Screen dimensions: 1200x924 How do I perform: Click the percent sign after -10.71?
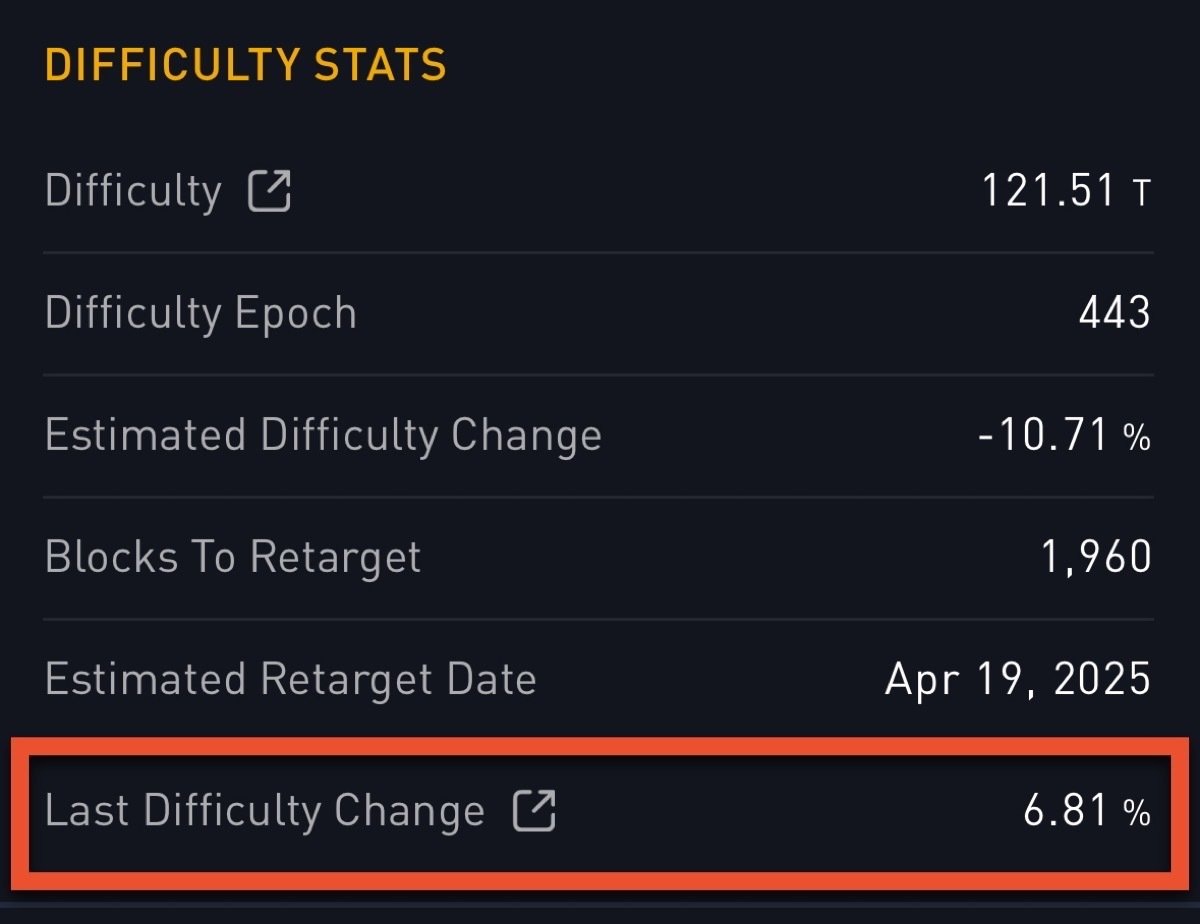[1137, 438]
